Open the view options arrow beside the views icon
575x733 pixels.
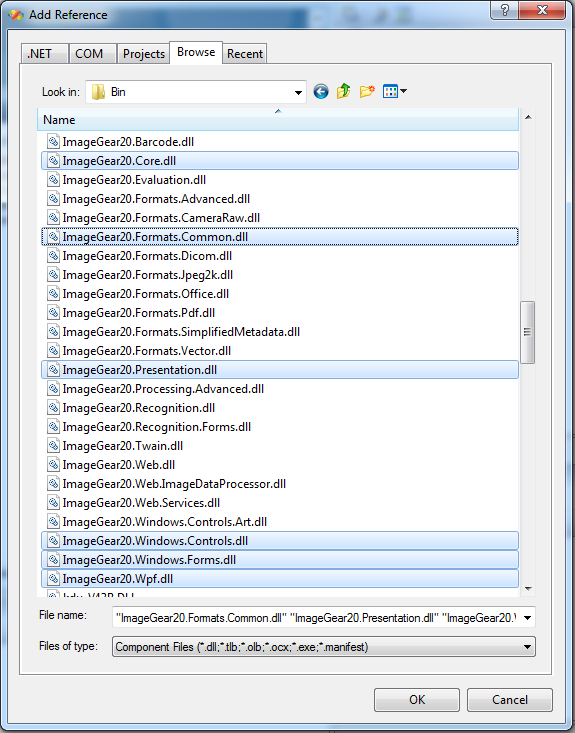(403, 91)
